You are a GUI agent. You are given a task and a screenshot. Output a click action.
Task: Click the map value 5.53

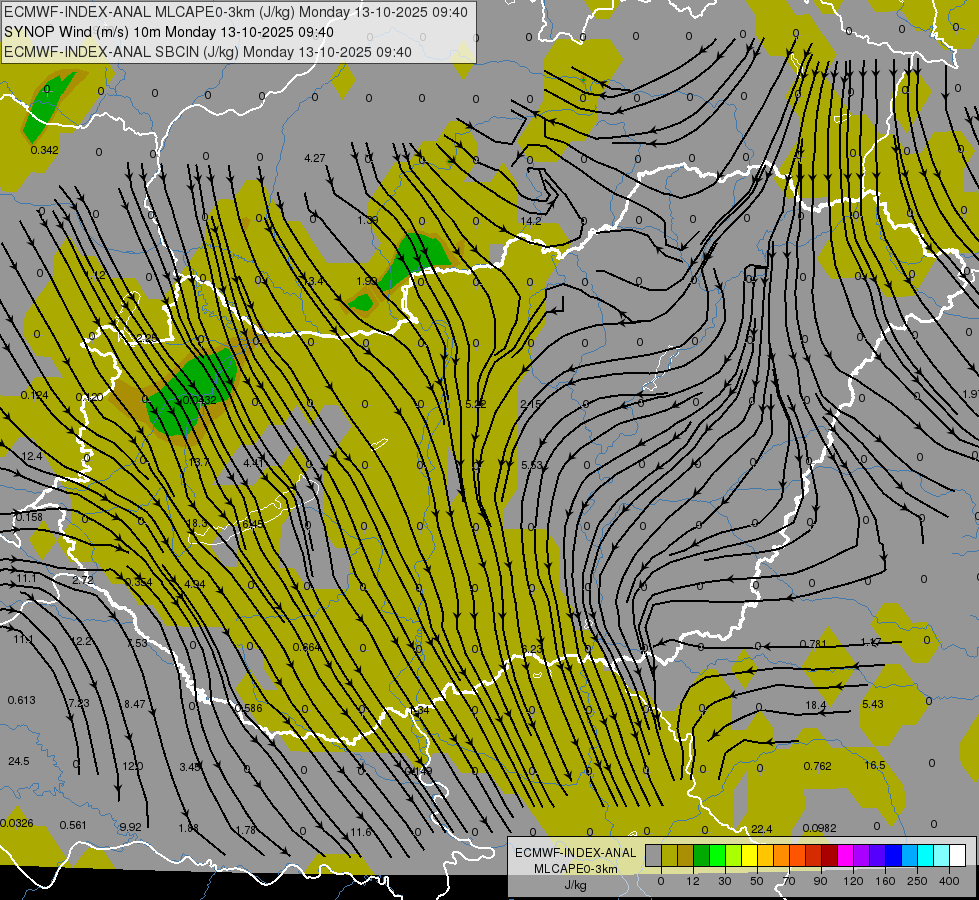point(531,465)
